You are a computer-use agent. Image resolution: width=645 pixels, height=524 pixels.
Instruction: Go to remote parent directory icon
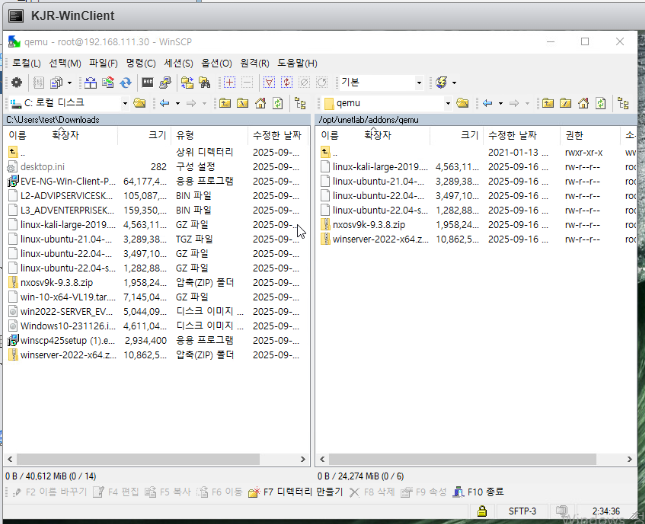(548, 103)
